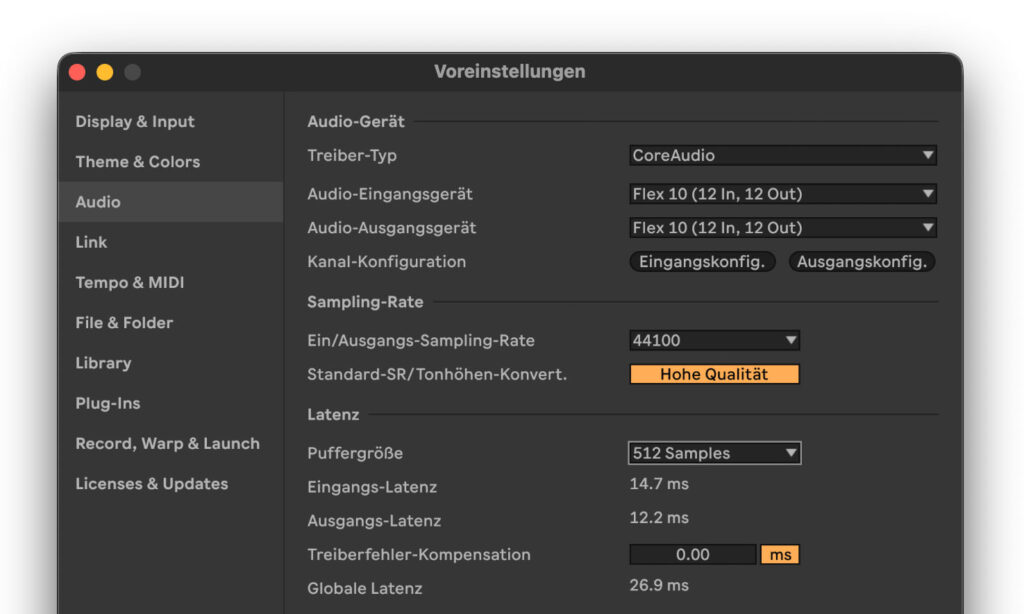Open the 512 Samples Puffergröße dropdown

(714, 453)
